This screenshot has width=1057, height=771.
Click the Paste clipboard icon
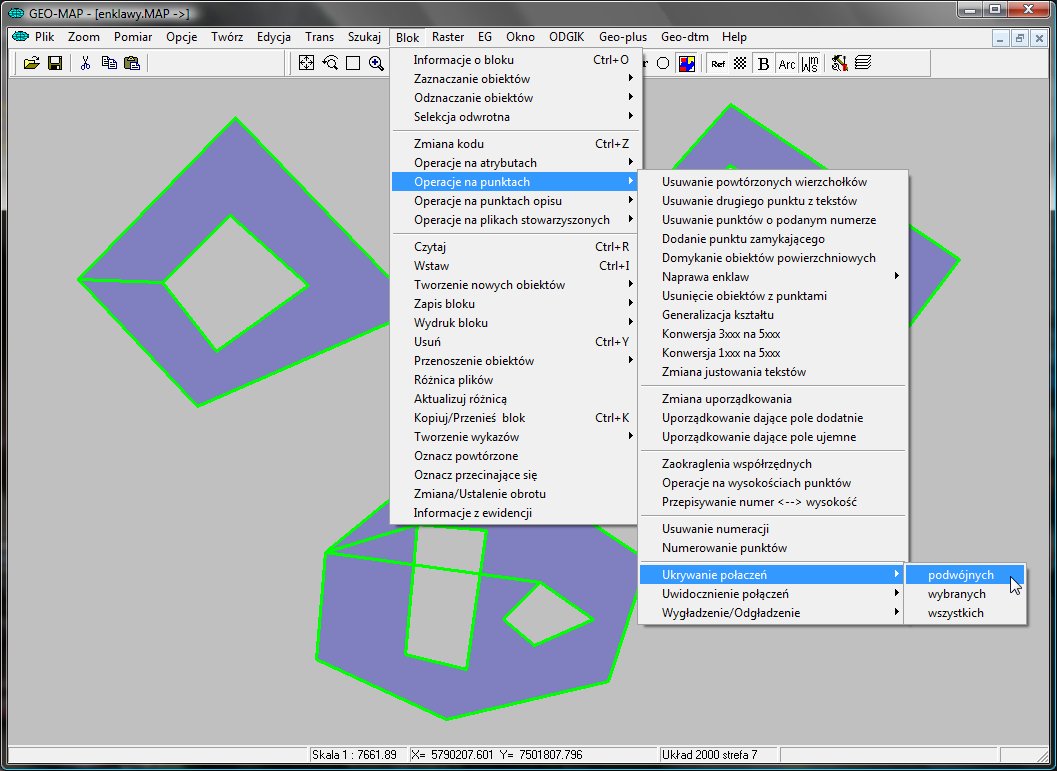click(x=132, y=63)
